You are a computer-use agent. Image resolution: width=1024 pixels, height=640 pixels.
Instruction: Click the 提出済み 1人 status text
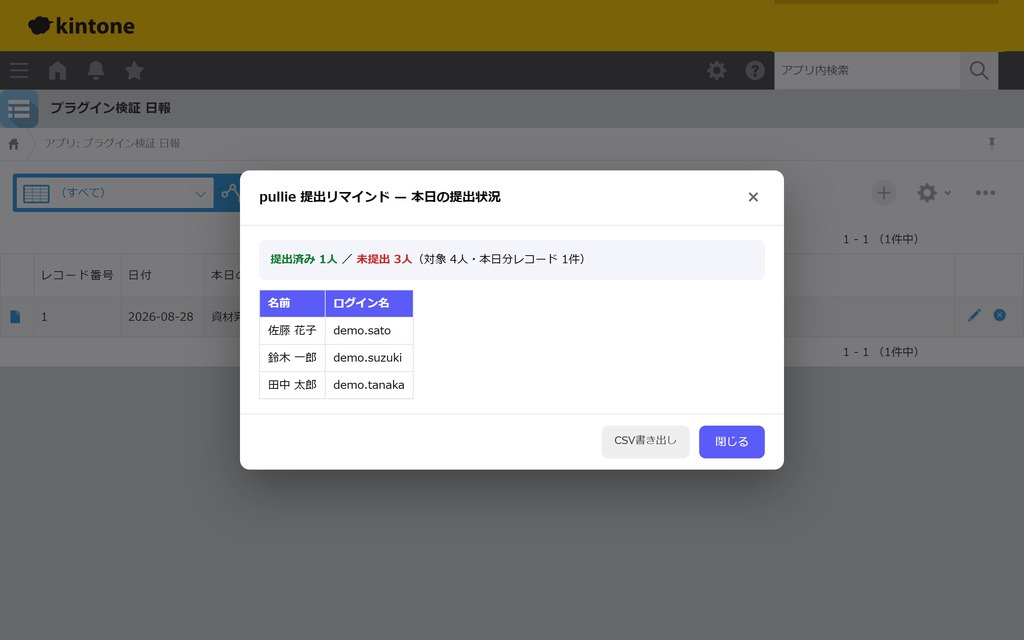coord(304,259)
